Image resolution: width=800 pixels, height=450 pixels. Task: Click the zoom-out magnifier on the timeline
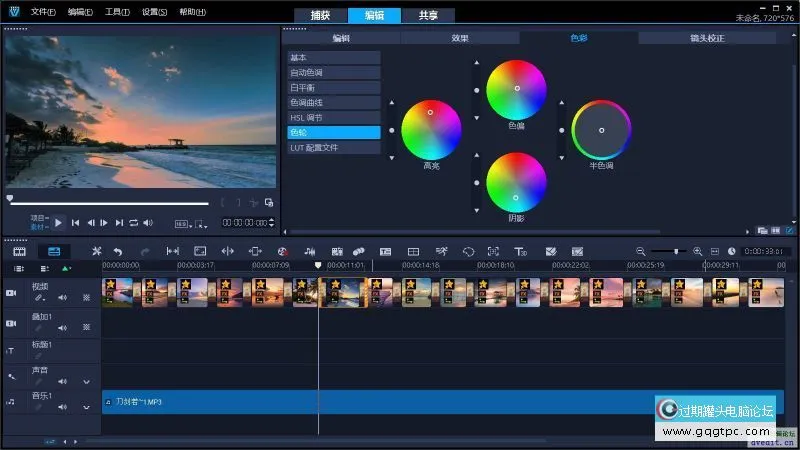coord(641,251)
